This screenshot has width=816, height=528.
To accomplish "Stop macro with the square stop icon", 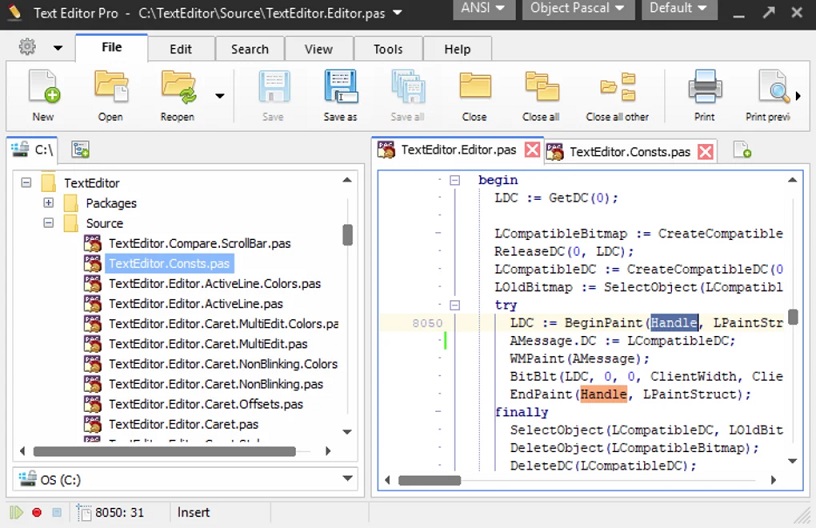I will tap(57, 512).
